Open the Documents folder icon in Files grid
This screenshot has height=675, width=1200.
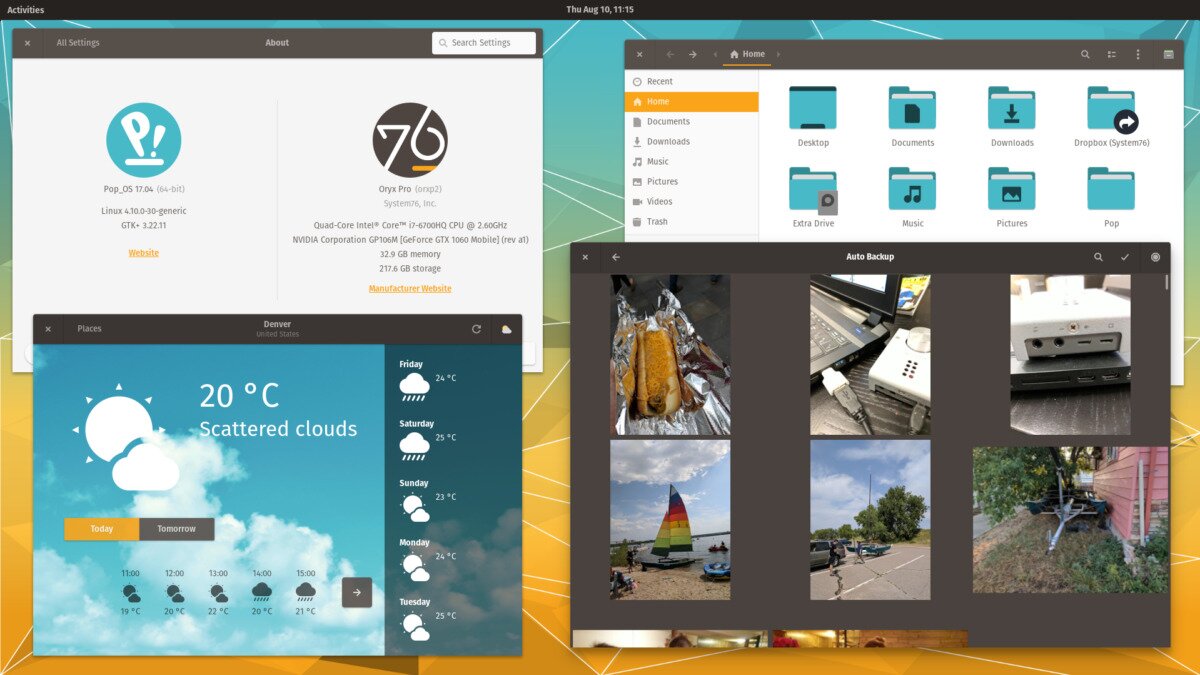pyautogui.click(x=912, y=107)
